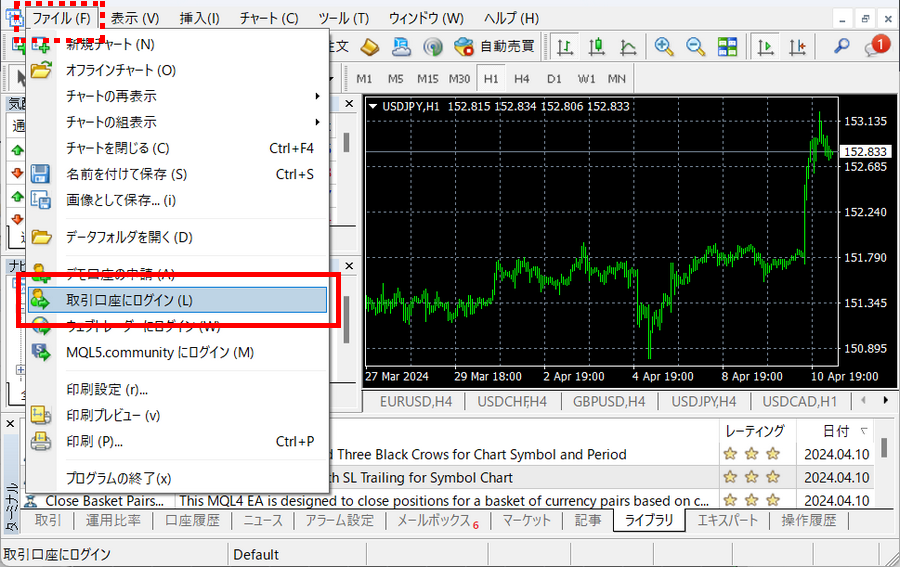This screenshot has width=900, height=567.
Task: Switch to the USDCAD,H1 chart tab
Action: pos(800,402)
